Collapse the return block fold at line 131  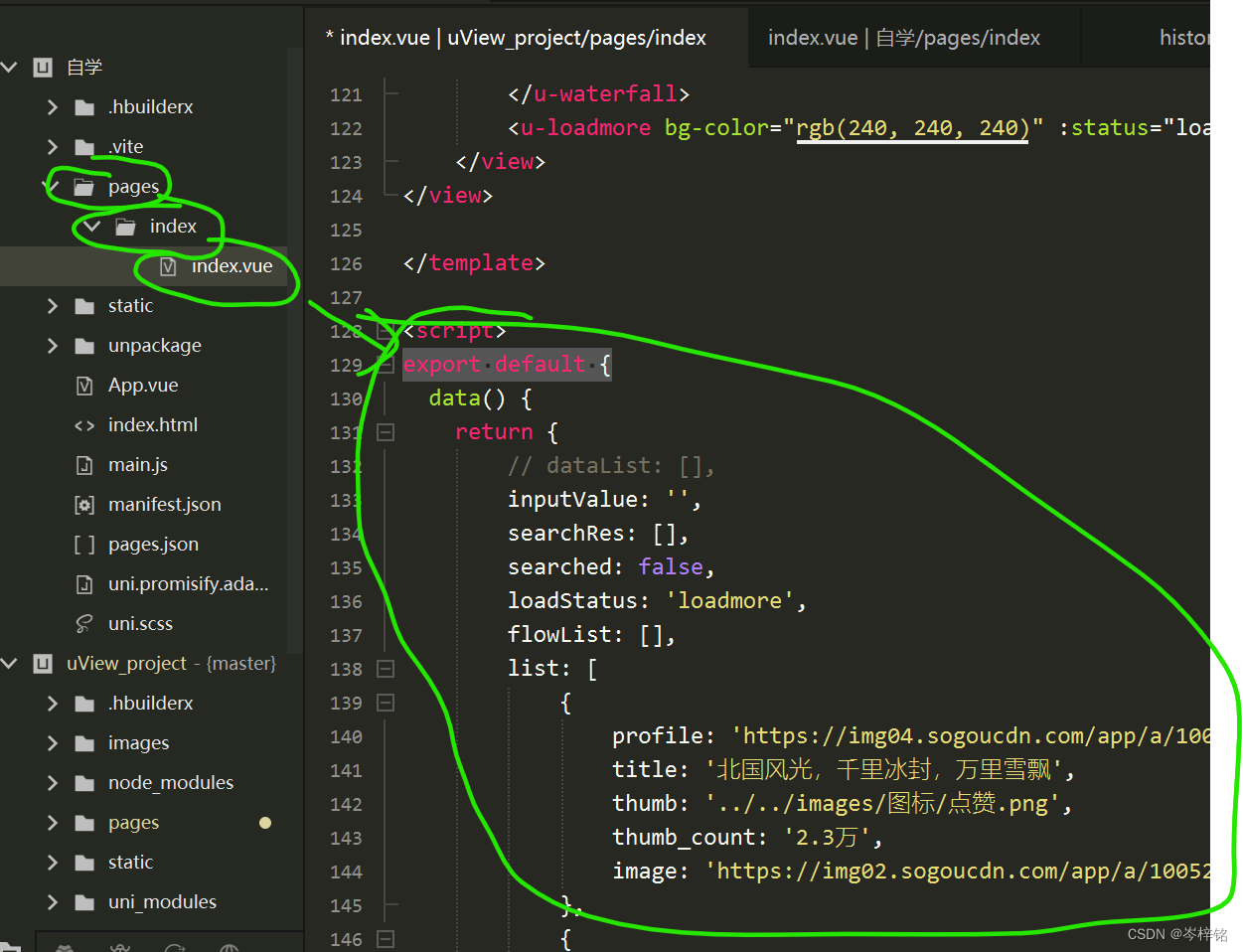385,431
